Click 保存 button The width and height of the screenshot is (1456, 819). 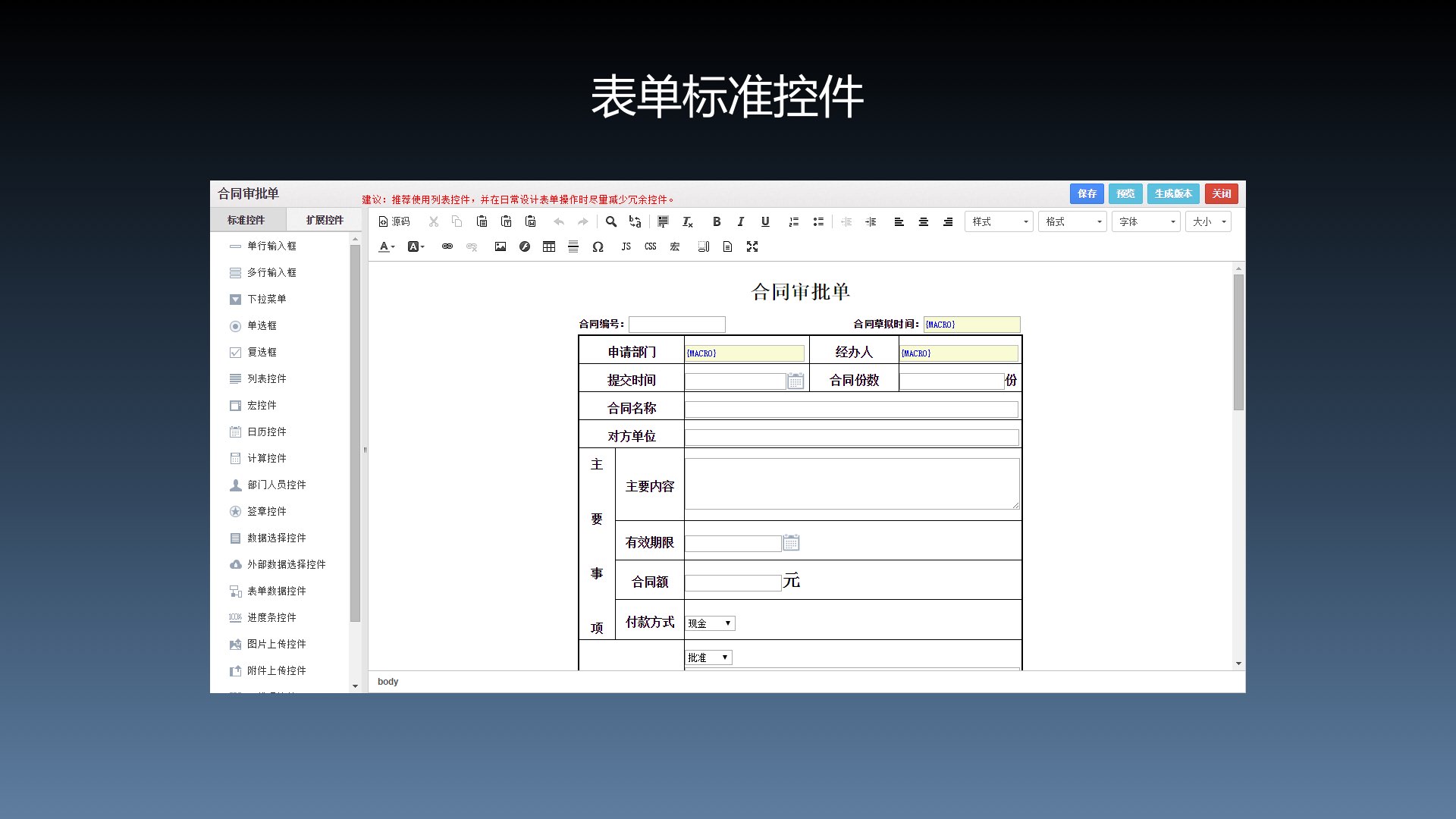click(x=1085, y=193)
